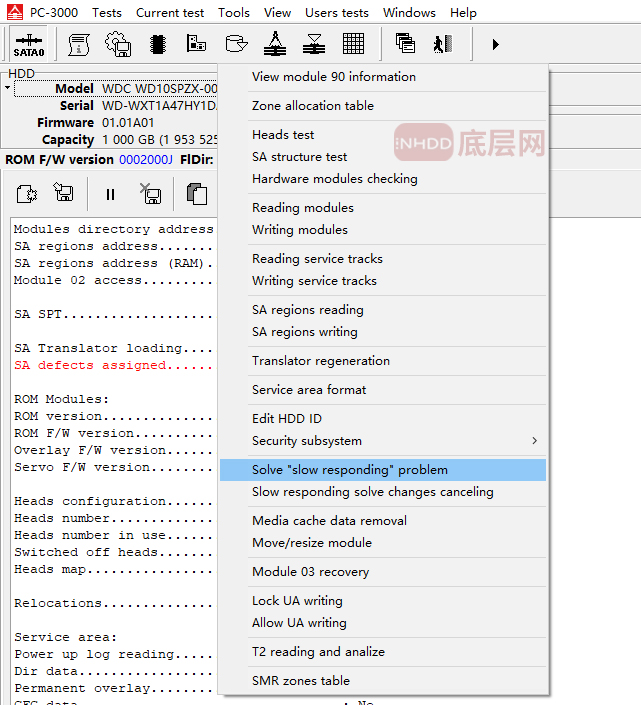Click the running man exit icon
The height and width of the screenshot is (705, 641).
(443, 44)
